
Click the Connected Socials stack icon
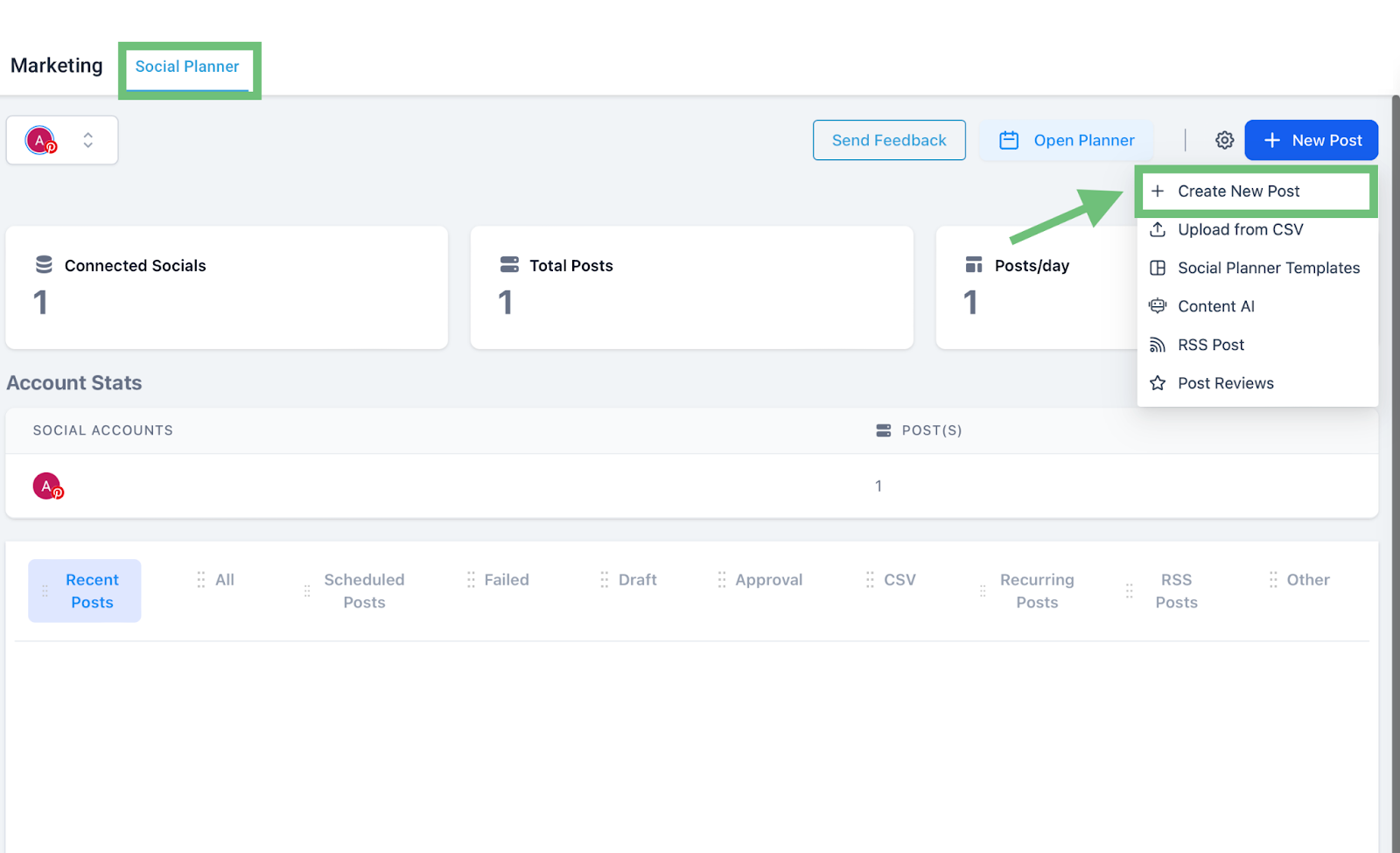click(44, 264)
